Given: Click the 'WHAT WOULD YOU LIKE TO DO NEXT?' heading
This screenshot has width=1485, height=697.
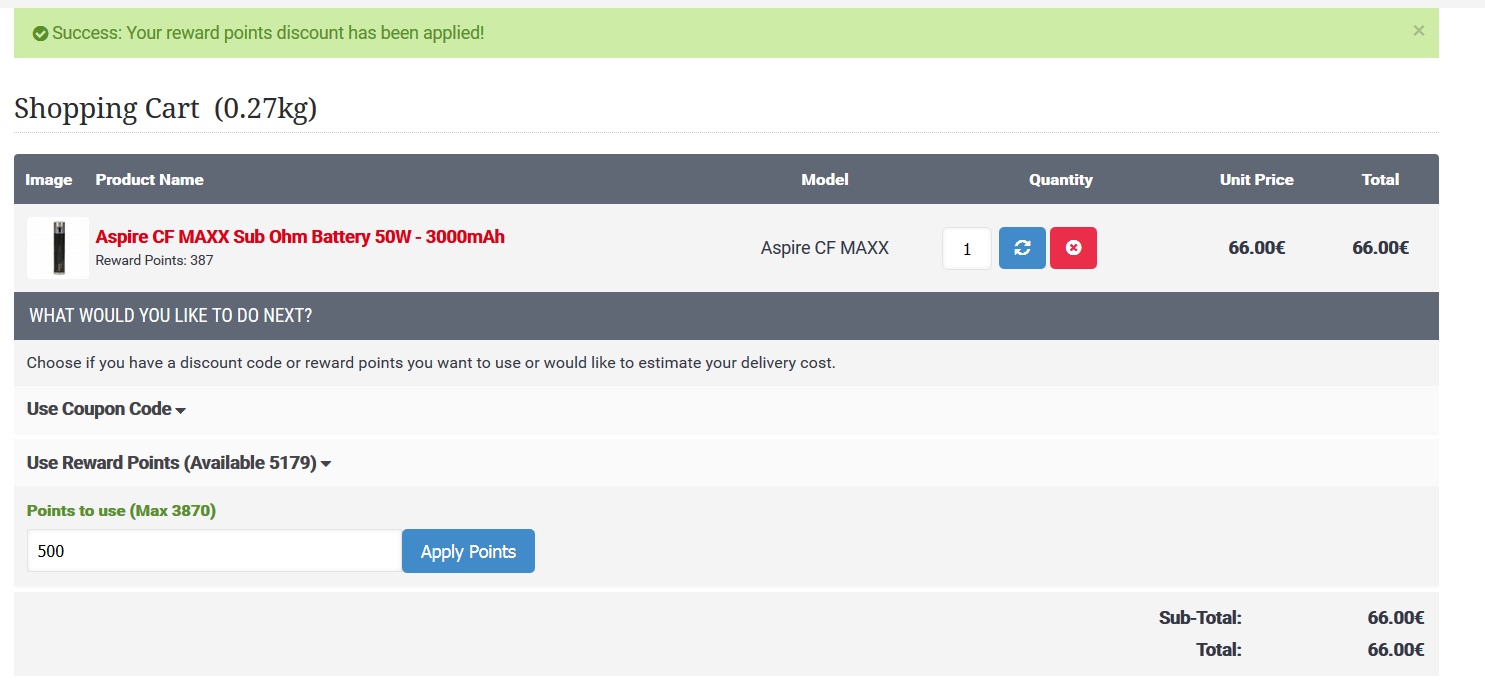Looking at the screenshot, I should [171, 316].
